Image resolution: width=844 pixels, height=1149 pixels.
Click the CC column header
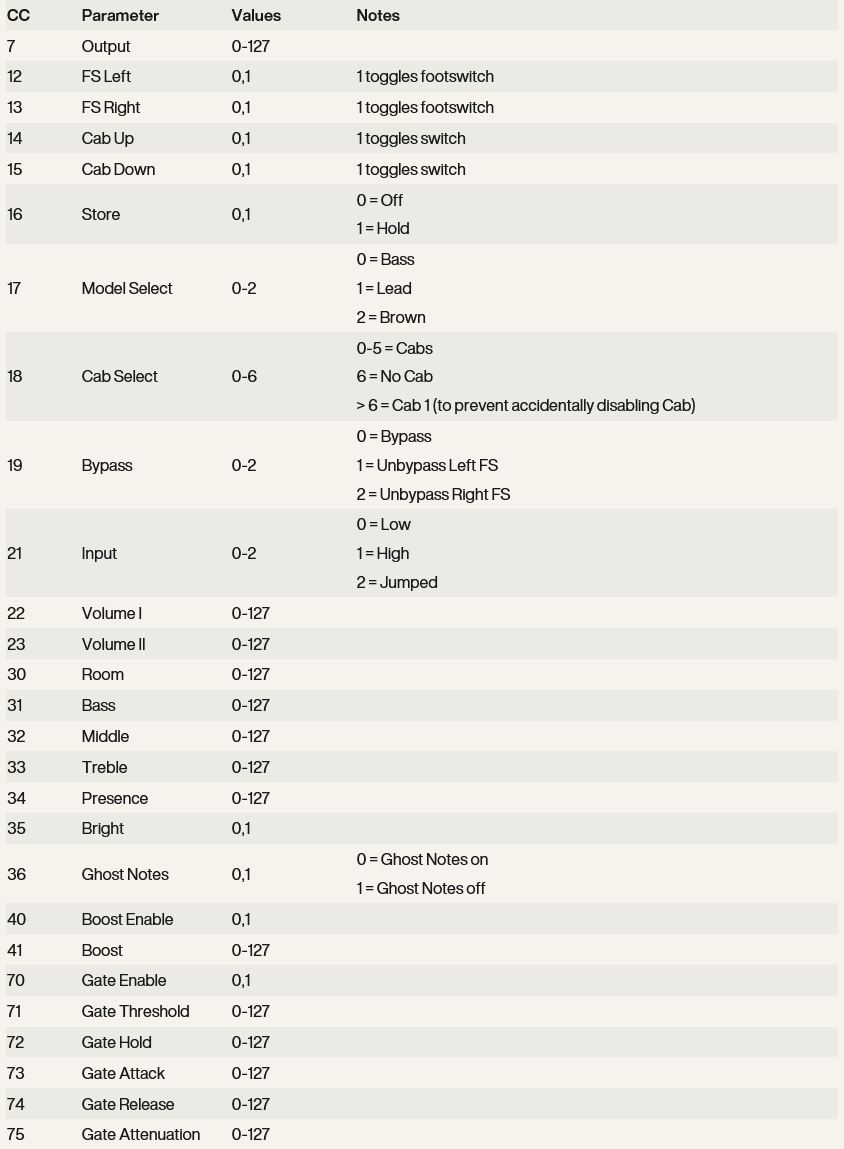tap(18, 16)
